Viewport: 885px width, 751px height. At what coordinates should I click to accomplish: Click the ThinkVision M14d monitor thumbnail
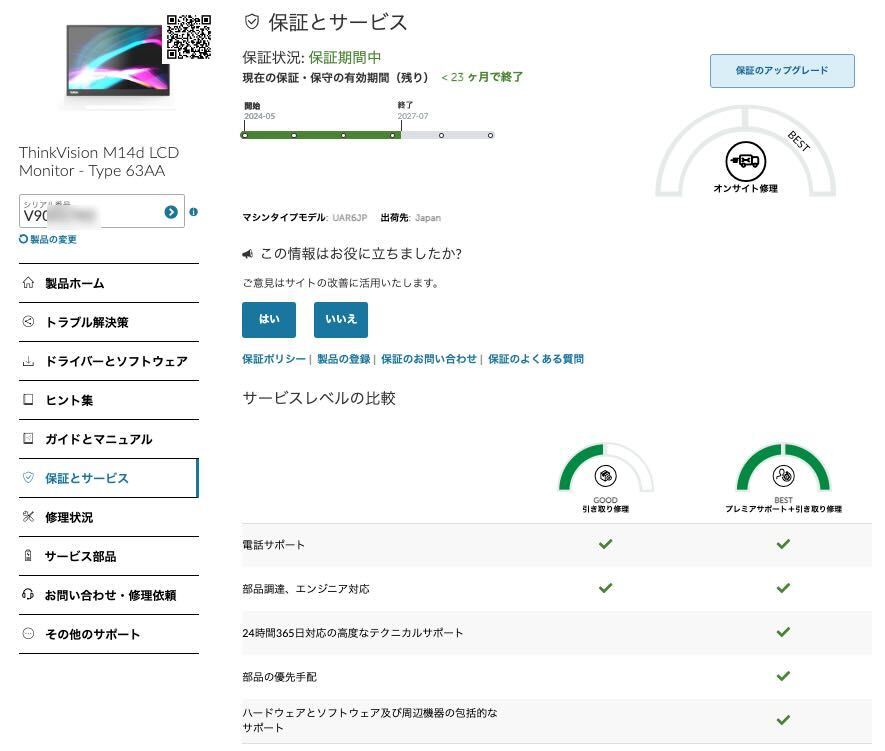(x=117, y=62)
